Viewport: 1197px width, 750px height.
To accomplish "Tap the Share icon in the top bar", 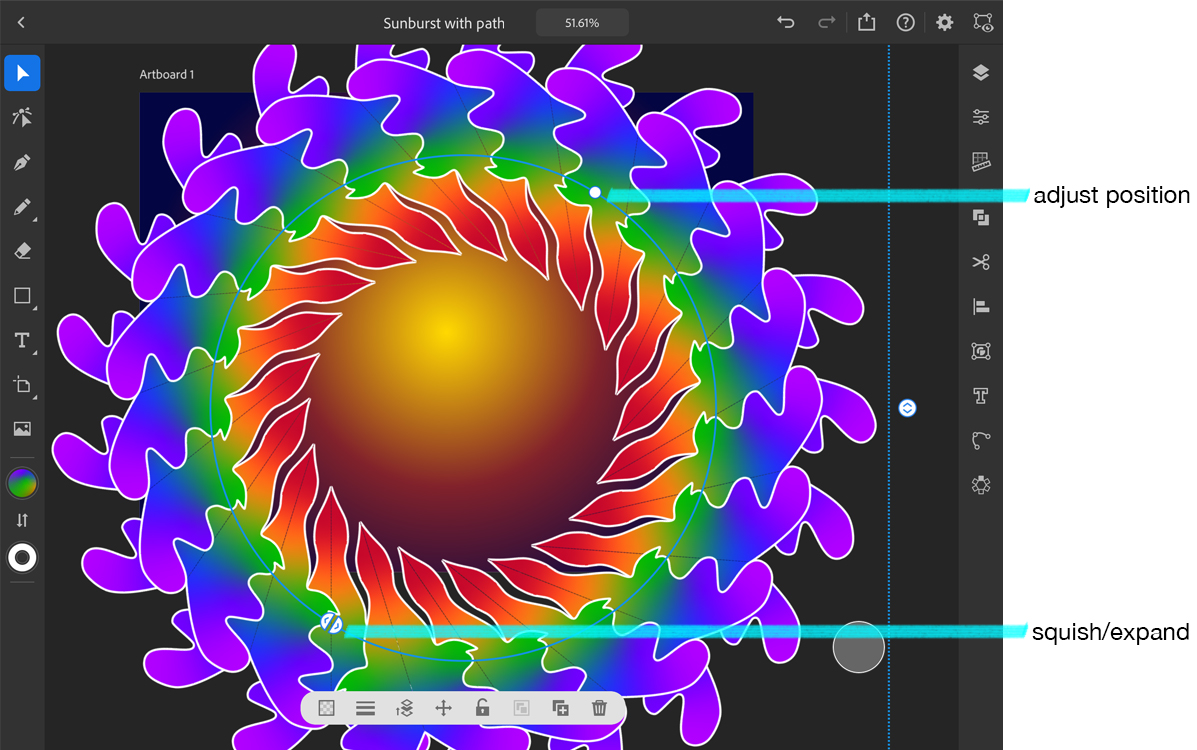I will (x=866, y=21).
